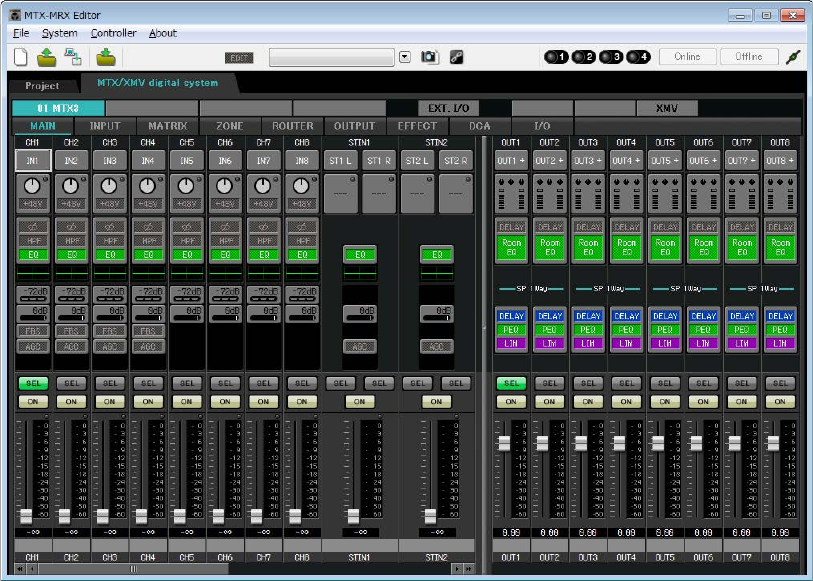Click the green connection plug icon
The height and width of the screenshot is (581, 813).
pyautogui.click(x=793, y=56)
